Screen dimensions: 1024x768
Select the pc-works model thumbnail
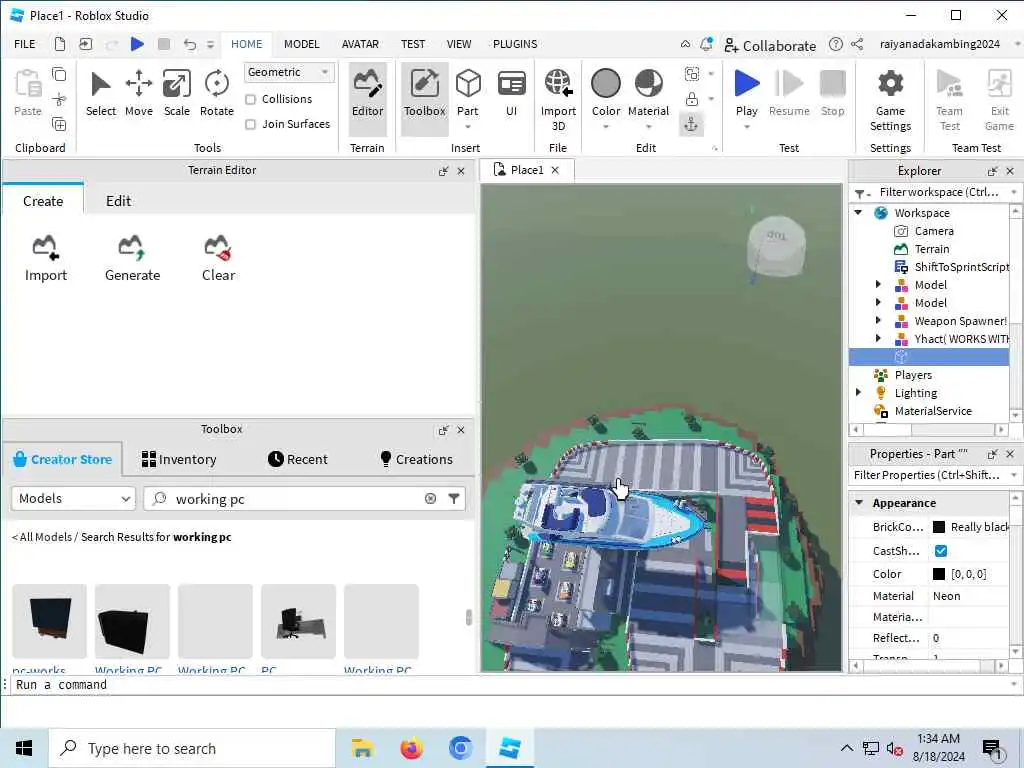point(49,621)
